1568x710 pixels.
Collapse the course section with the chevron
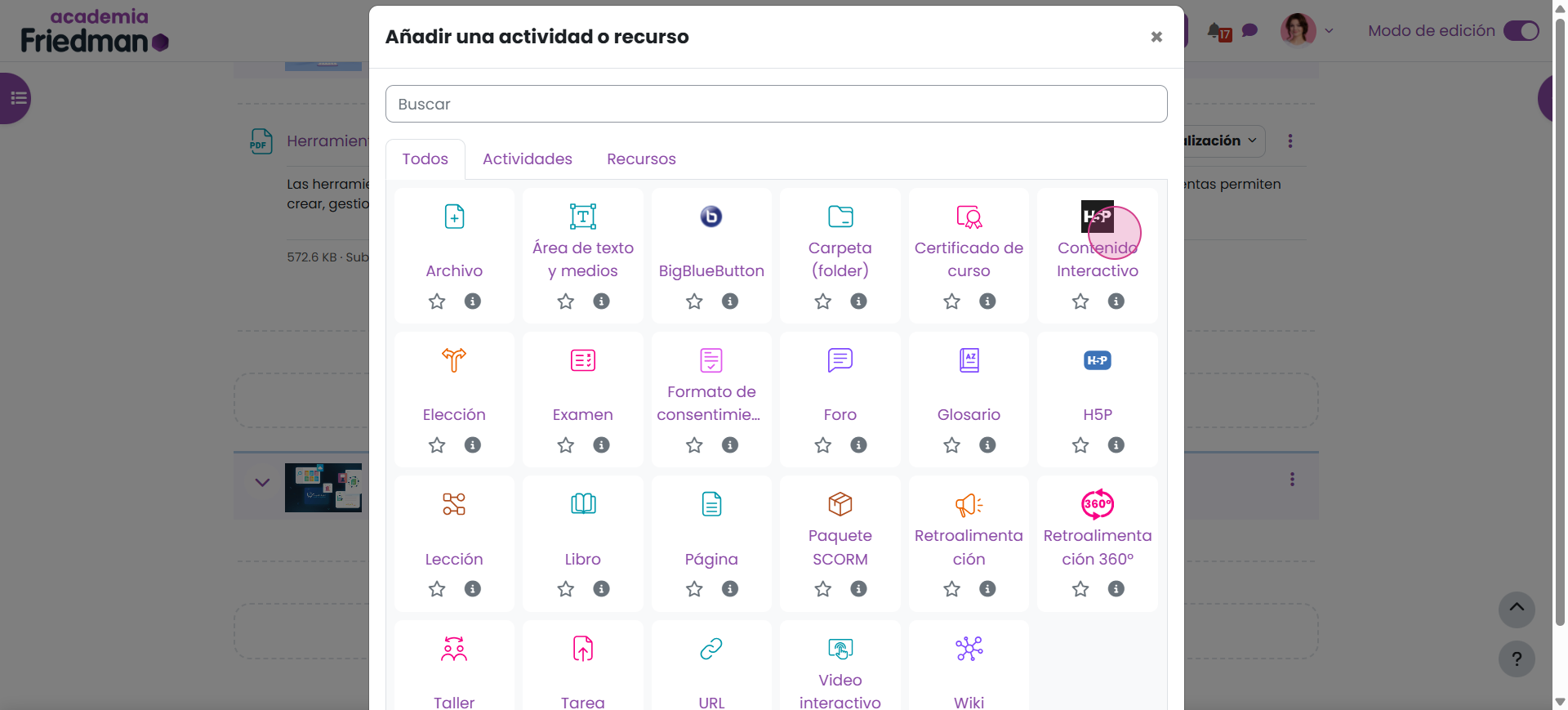coord(262,482)
